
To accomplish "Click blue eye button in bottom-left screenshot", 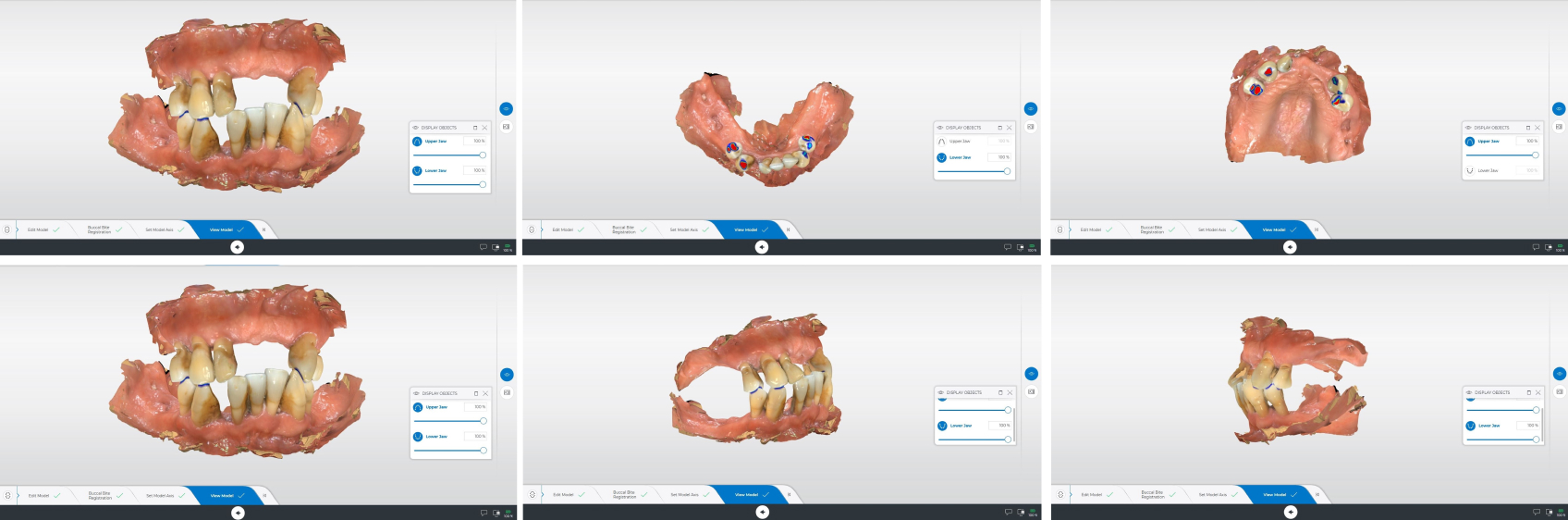I will 507,375.
